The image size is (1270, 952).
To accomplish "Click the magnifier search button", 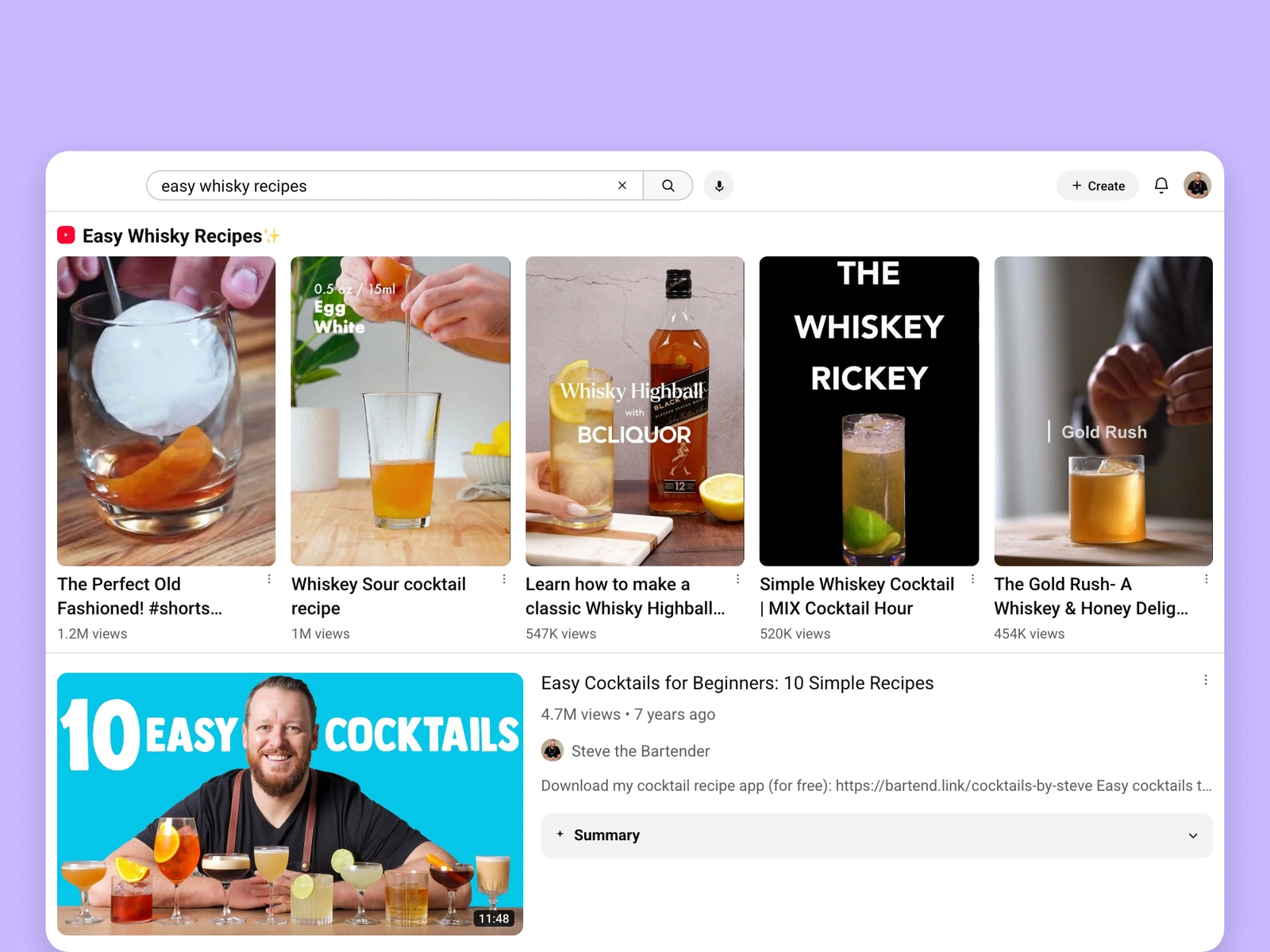I will [x=668, y=186].
